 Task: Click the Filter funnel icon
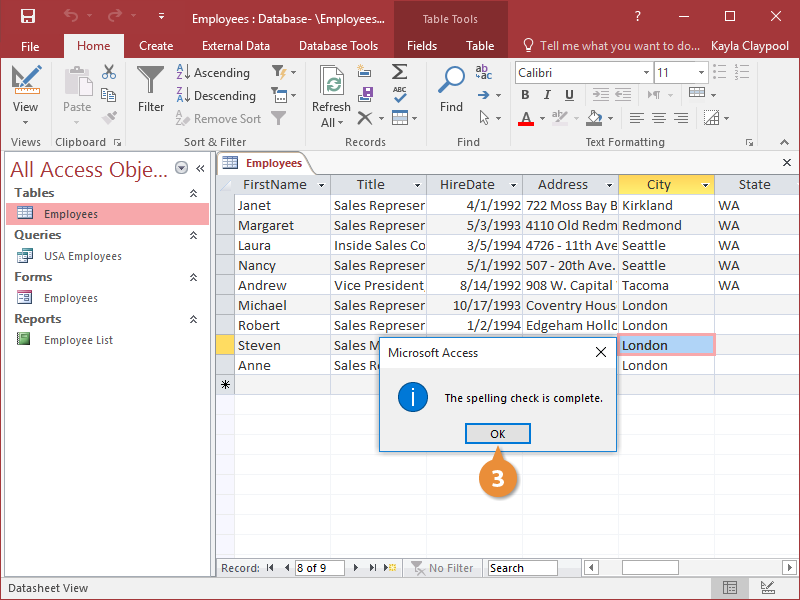[151, 80]
